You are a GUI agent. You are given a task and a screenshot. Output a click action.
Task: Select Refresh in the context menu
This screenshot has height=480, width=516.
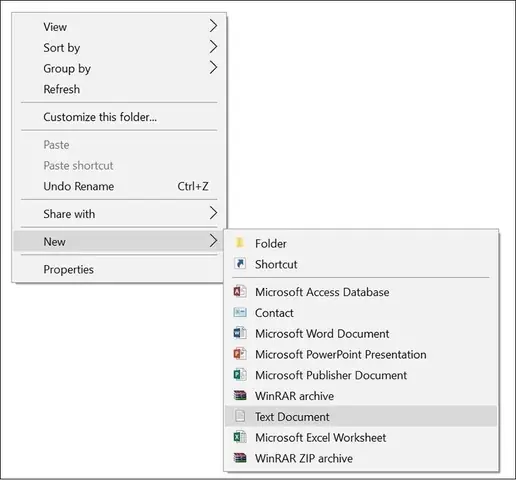pyautogui.click(x=119, y=89)
